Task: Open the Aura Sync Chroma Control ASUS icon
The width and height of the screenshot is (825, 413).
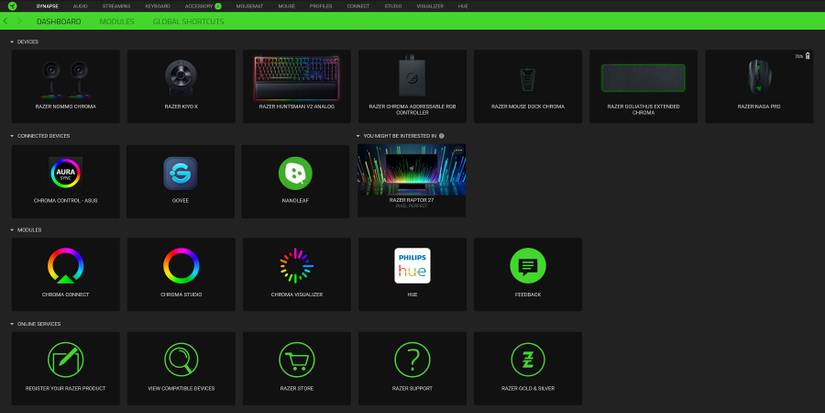Action: point(66,173)
